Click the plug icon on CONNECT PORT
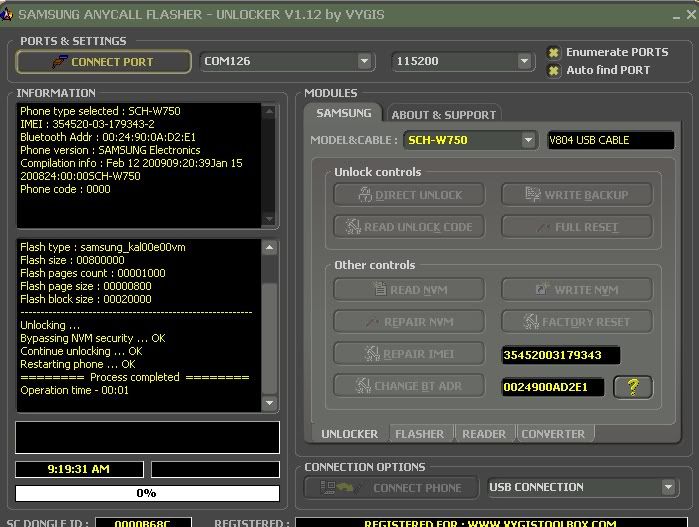This screenshot has width=699, height=527. tap(59, 62)
